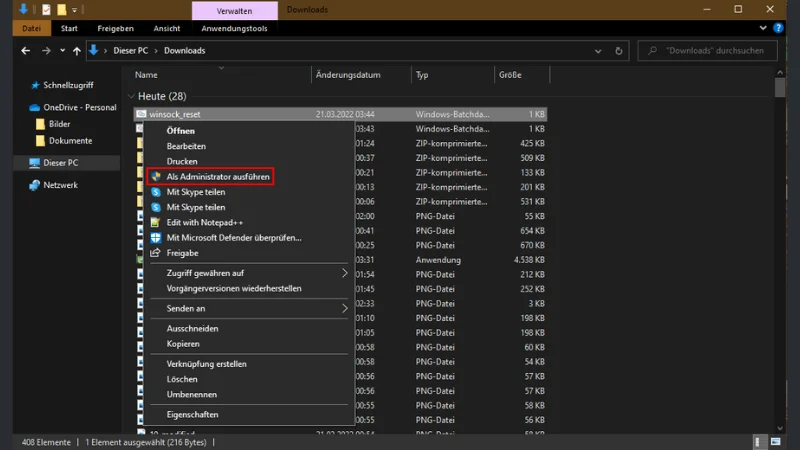Image resolution: width=800 pixels, height=450 pixels.
Task: Open Schnellzugriff in the navigation pane
Action: point(68,85)
